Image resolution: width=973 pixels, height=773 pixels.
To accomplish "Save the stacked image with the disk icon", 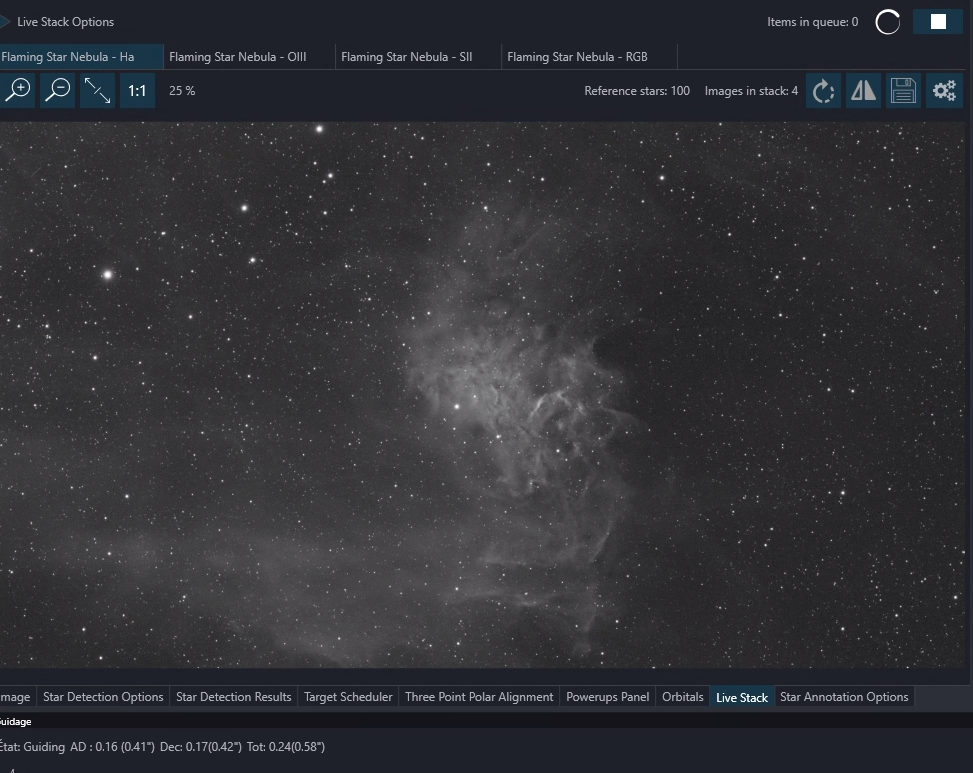I will pos(904,91).
